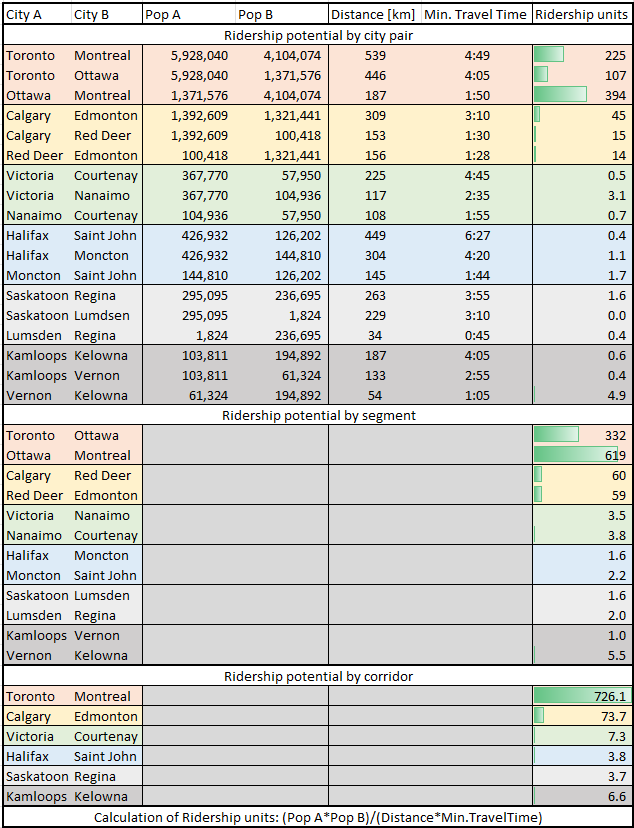Select the "Ridership units" column header
634x828 pixels.
click(582, 15)
